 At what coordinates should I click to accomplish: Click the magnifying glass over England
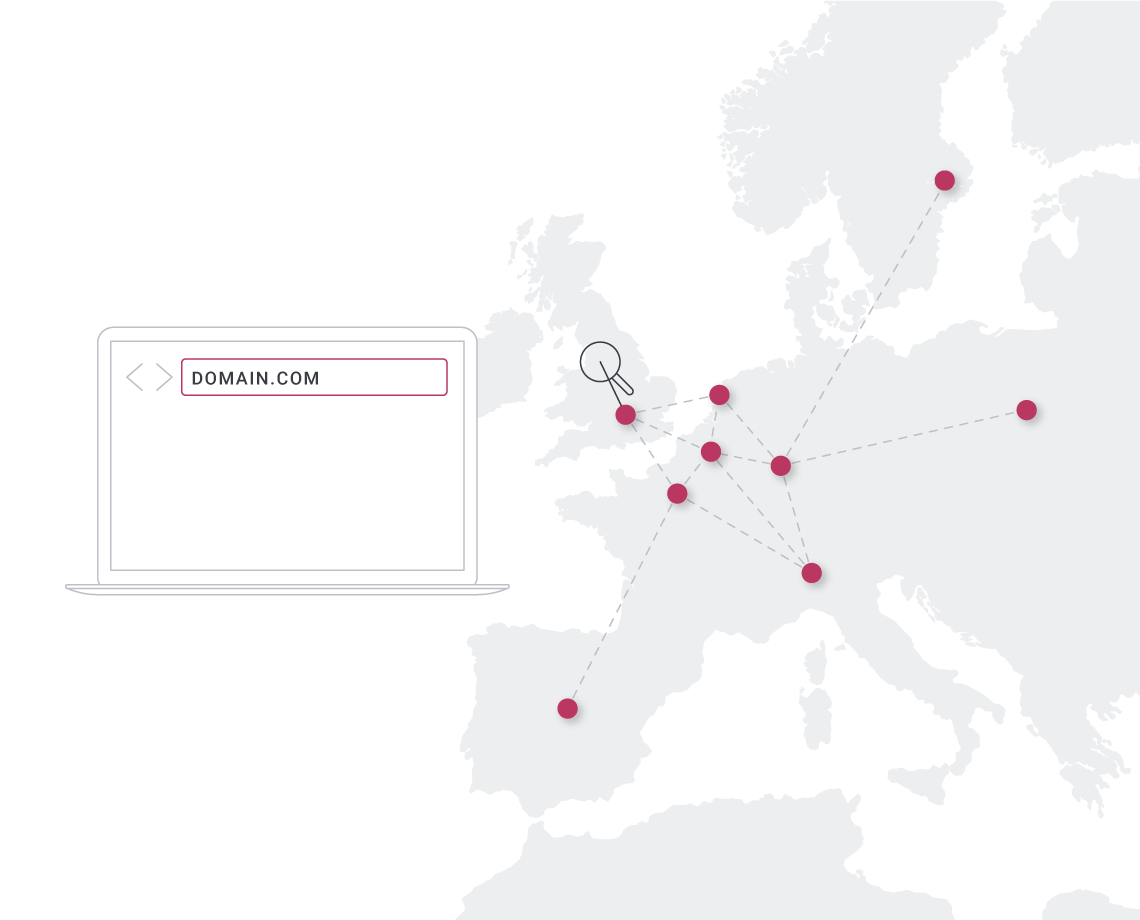coord(601,361)
